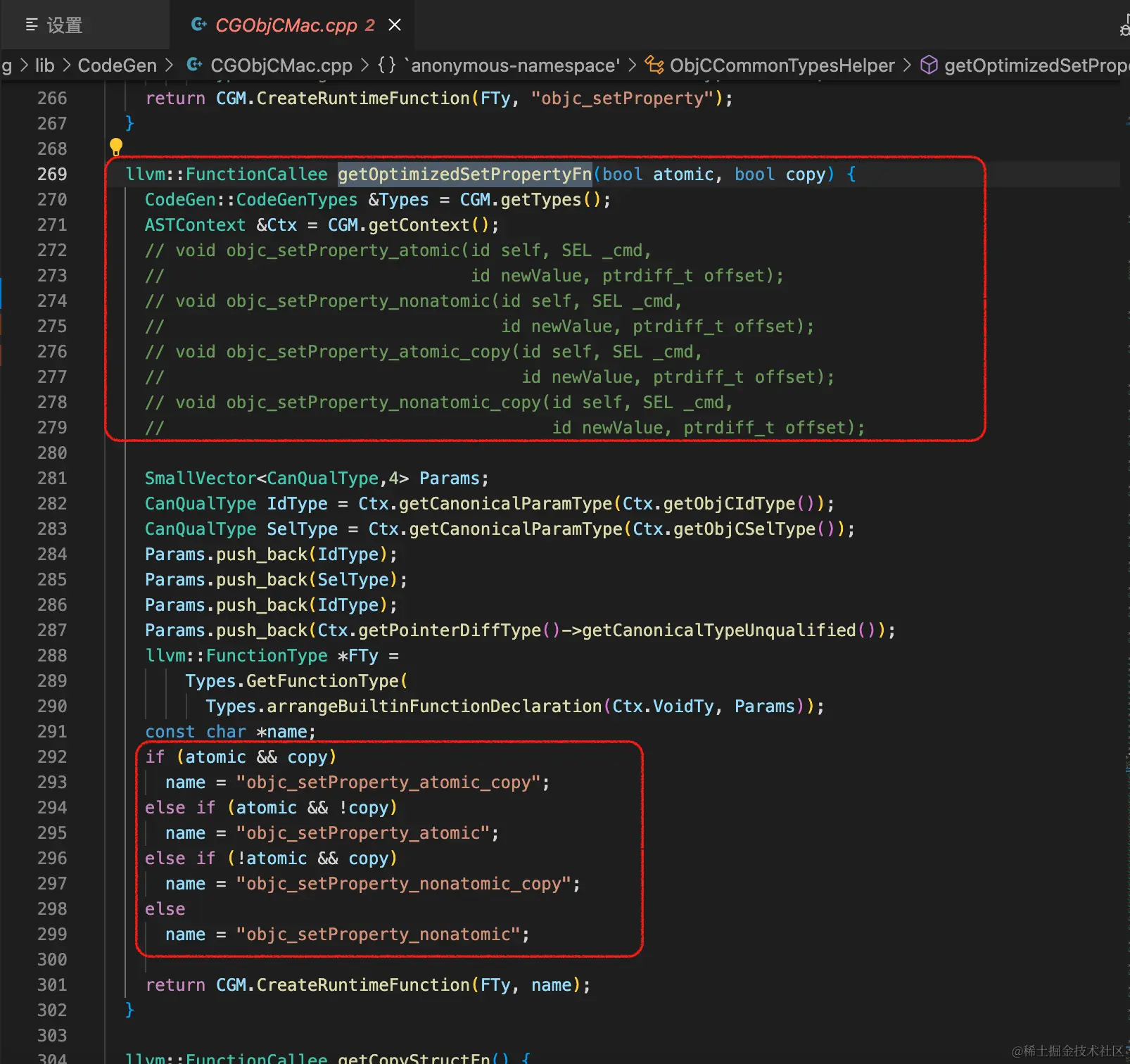Click the "objc_setProperty" string on line 266
This screenshot has height=1064, width=1130.
(x=623, y=98)
